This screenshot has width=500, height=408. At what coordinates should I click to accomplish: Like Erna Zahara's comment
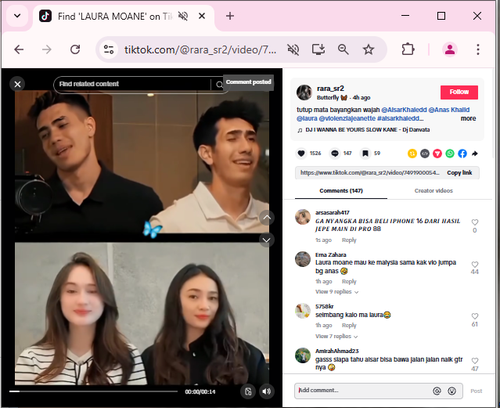tap(475, 264)
